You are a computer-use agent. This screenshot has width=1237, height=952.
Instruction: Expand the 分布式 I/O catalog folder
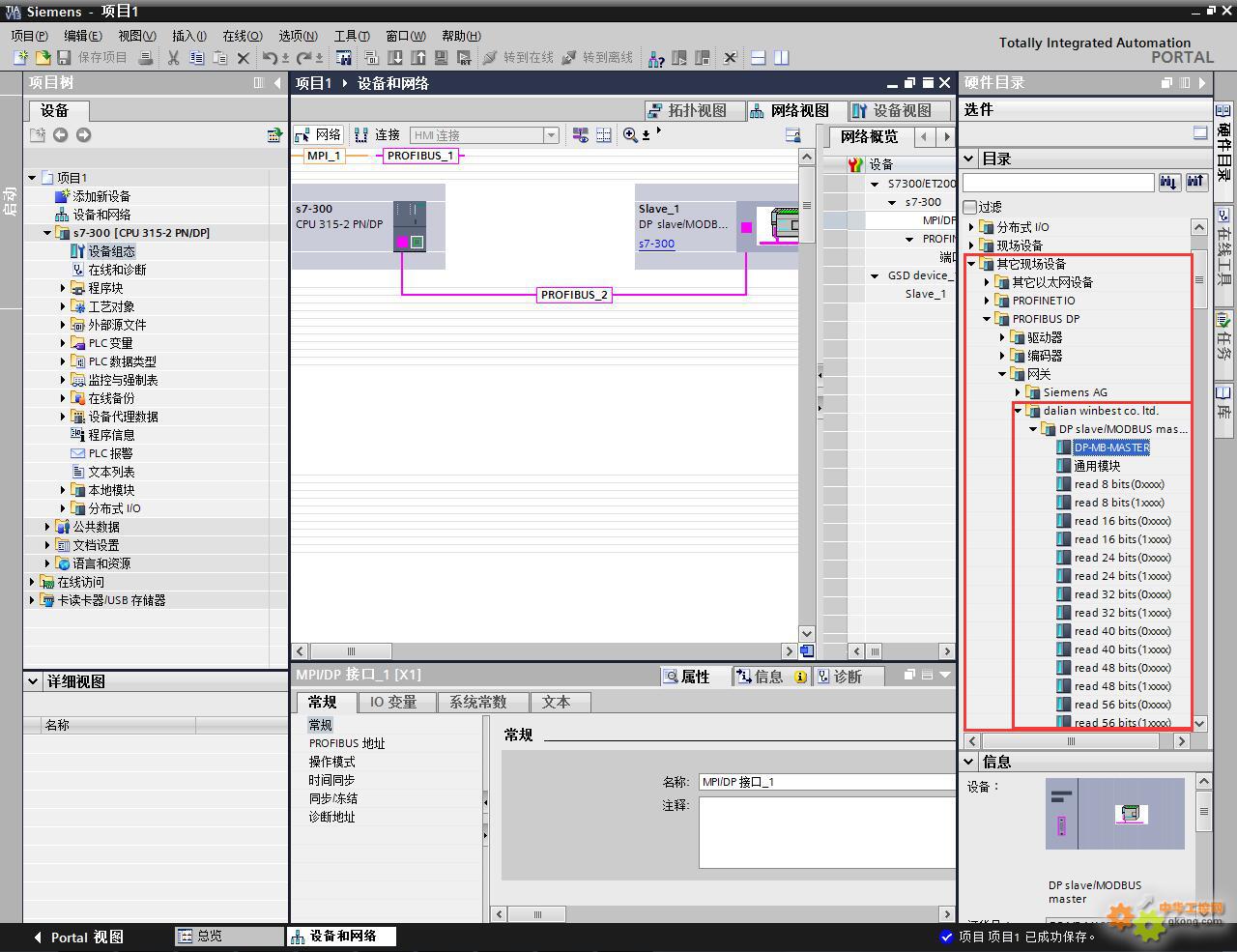pos(972,227)
